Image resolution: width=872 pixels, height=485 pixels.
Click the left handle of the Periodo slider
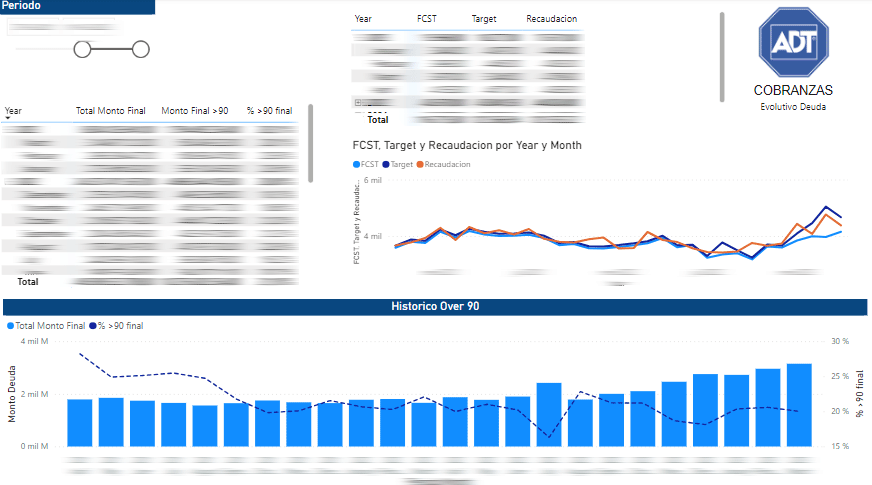[82, 50]
